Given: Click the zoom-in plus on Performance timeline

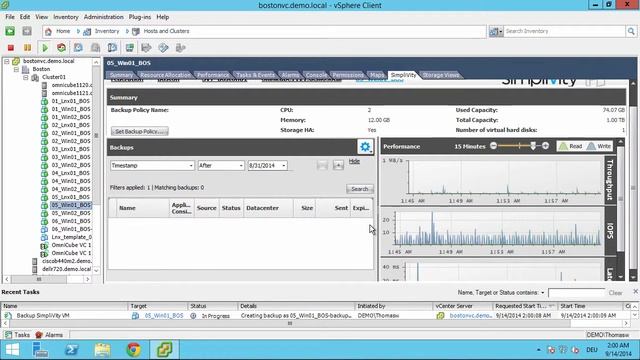Looking at the screenshot, I should [x=545, y=146].
